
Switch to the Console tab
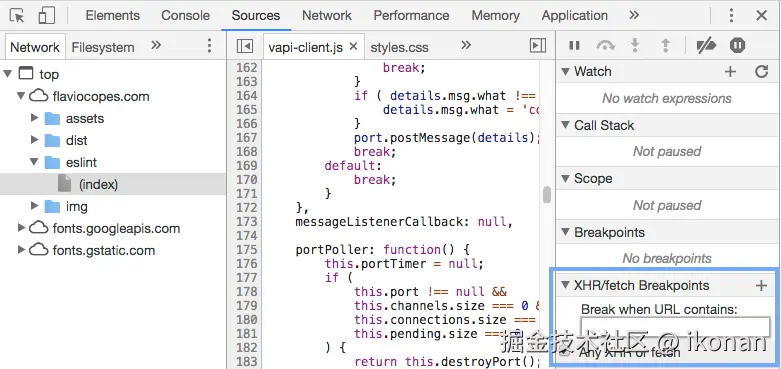tap(185, 15)
